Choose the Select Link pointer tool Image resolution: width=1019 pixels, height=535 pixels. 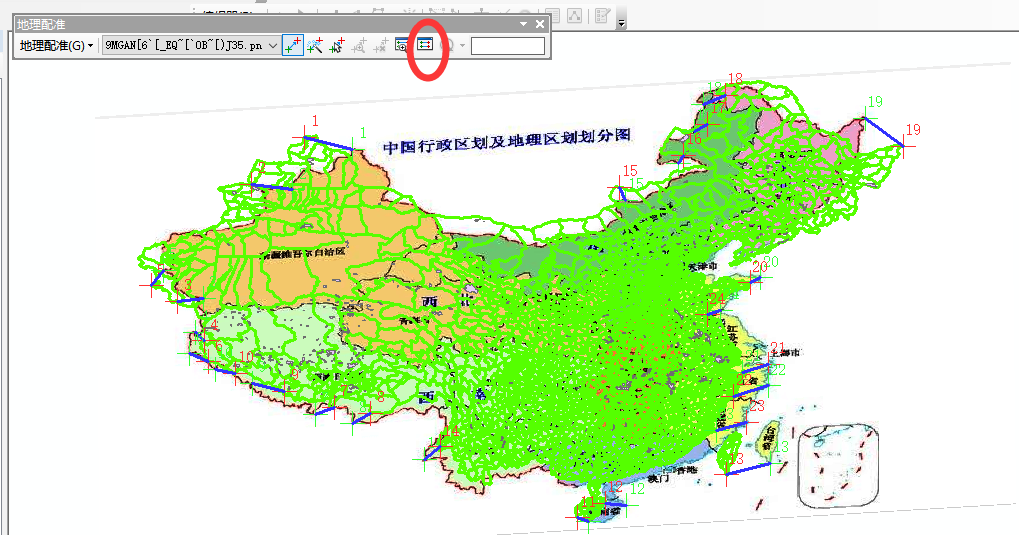(x=337, y=46)
